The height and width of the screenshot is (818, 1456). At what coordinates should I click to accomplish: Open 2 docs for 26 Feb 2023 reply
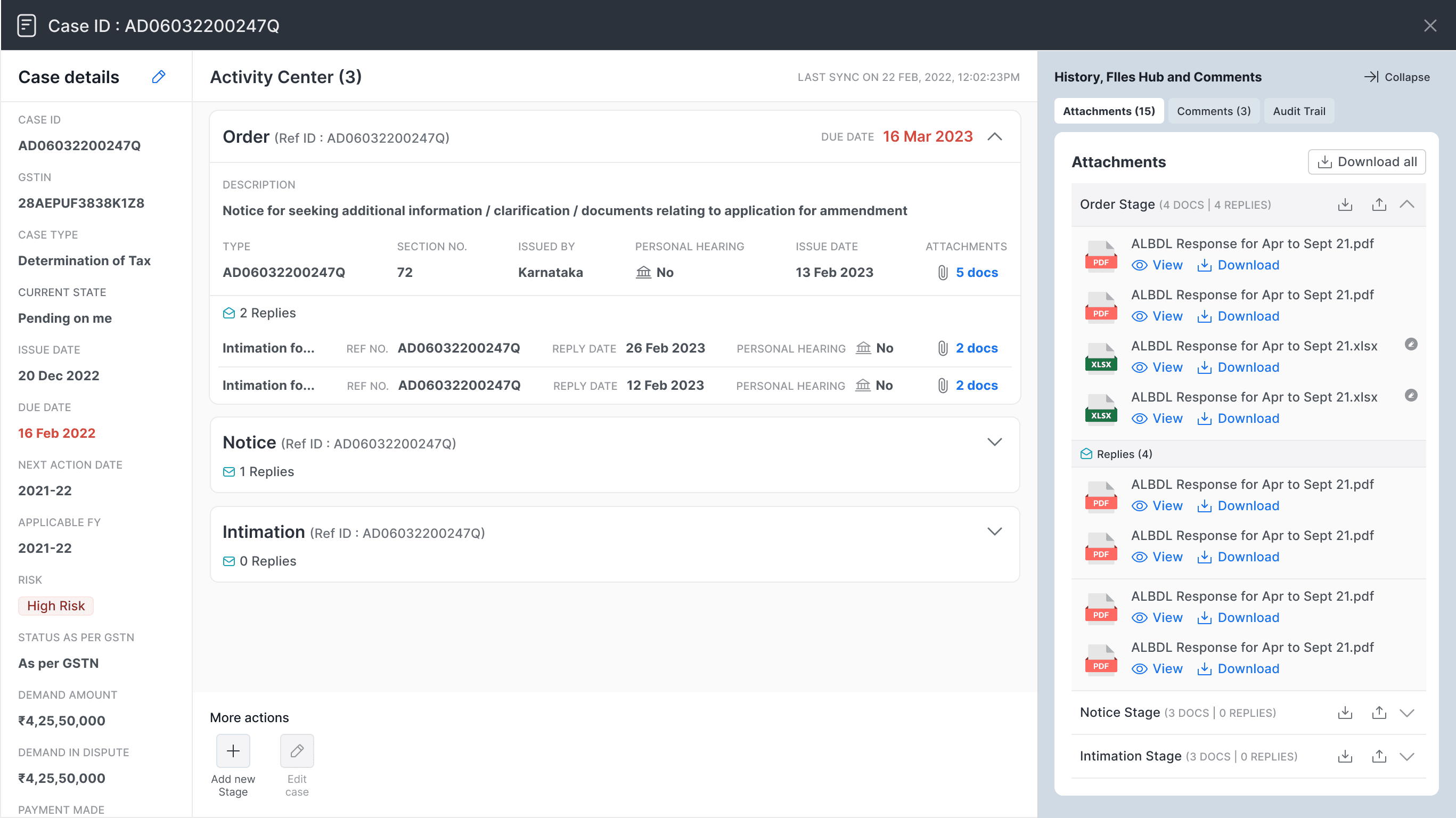coord(977,348)
